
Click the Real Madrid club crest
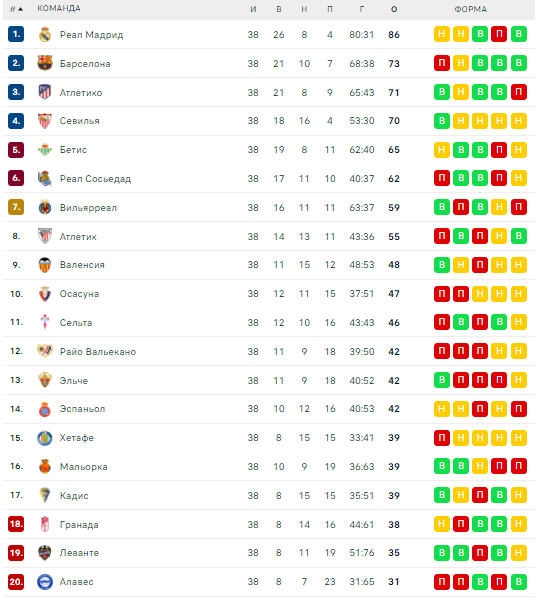pyautogui.click(x=45, y=34)
